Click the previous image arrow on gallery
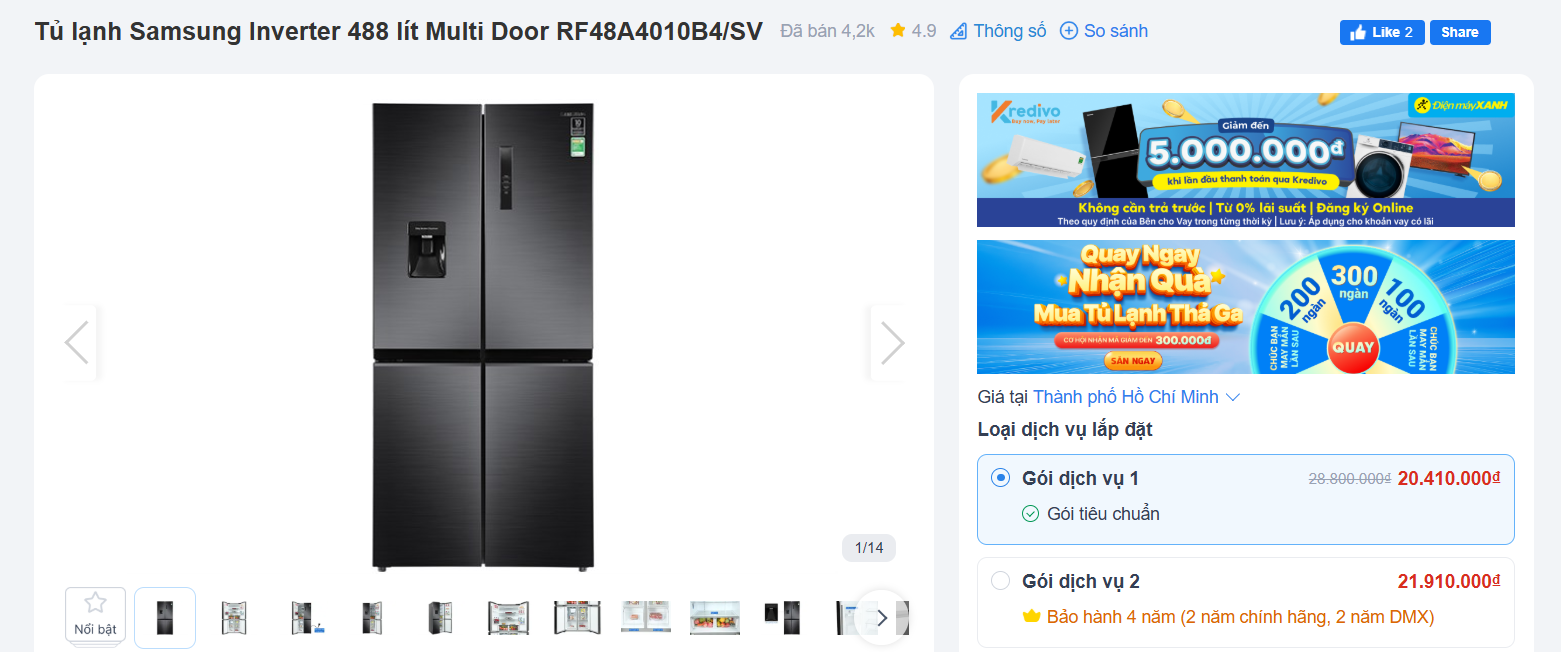This screenshot has height=652, width=1561. [x=77, y=343]
